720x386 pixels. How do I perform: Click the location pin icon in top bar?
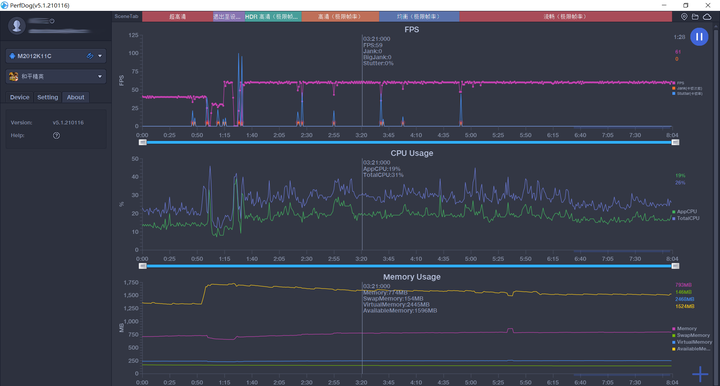[684, 17]
